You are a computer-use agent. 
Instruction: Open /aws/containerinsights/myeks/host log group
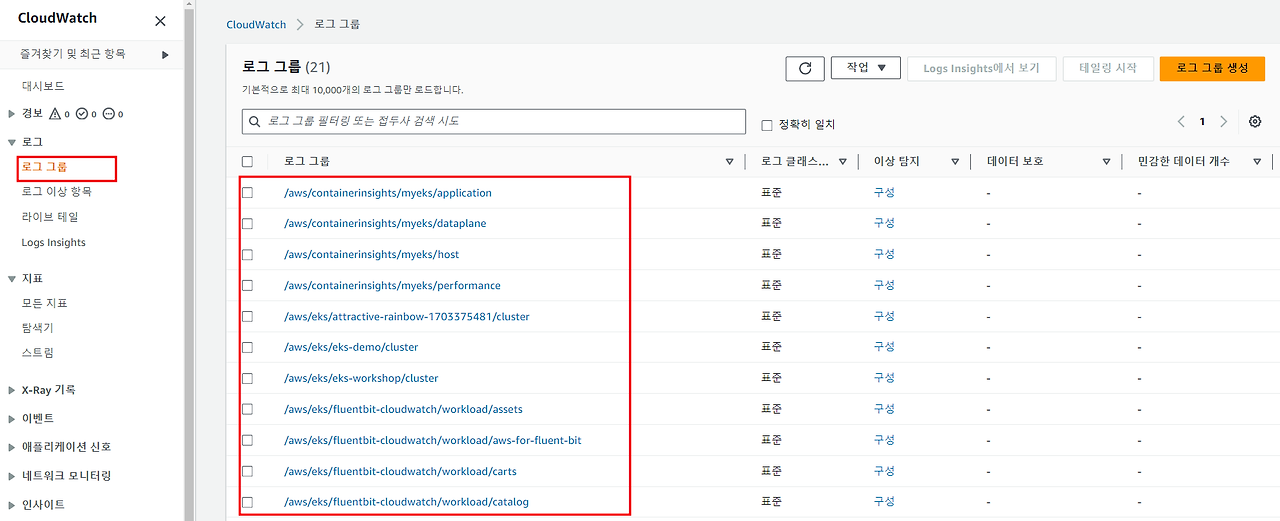pos(372,255)
